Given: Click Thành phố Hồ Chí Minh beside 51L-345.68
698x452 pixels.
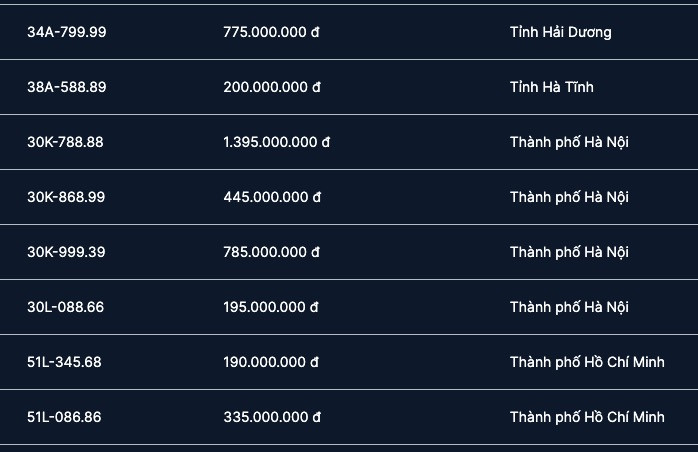Looking at the screenshot, I should (587, 362).
